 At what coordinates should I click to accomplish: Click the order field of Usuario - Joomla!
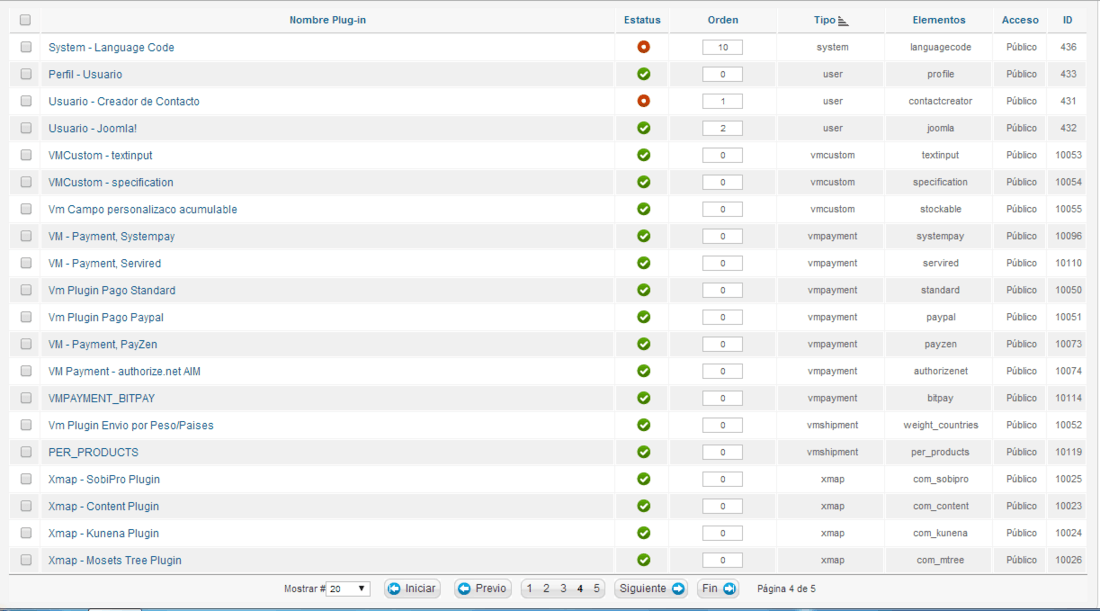pyautogui.click(x=723, y=128)
